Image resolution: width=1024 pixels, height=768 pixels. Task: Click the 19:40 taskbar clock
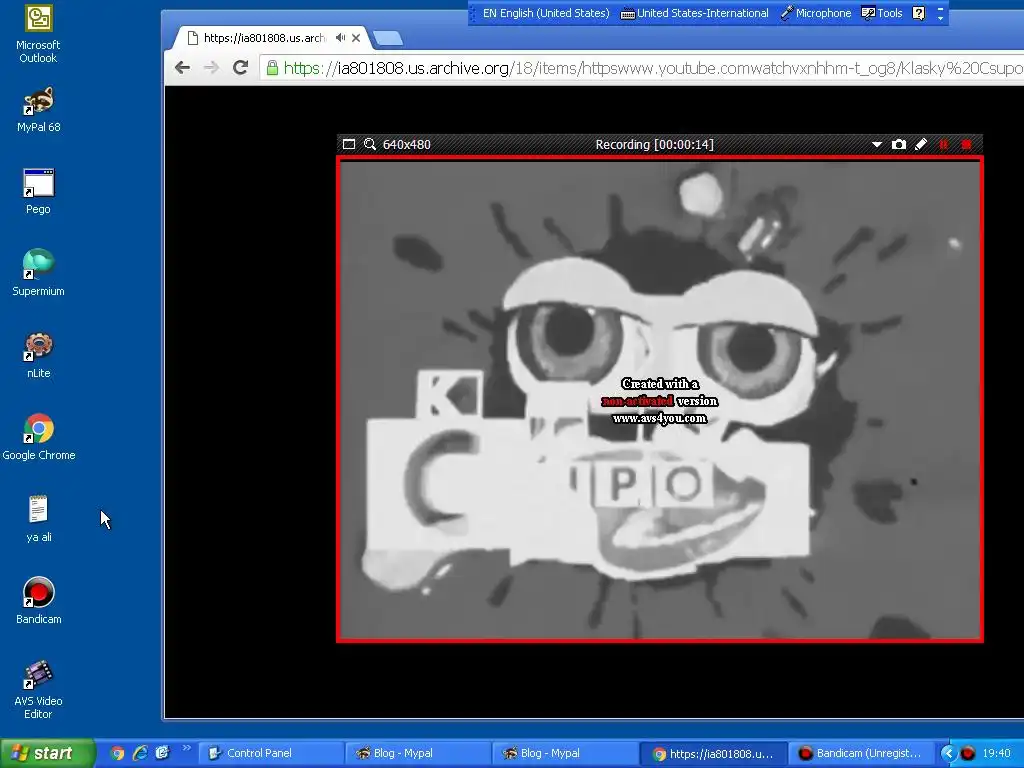(x=997, y=753)
